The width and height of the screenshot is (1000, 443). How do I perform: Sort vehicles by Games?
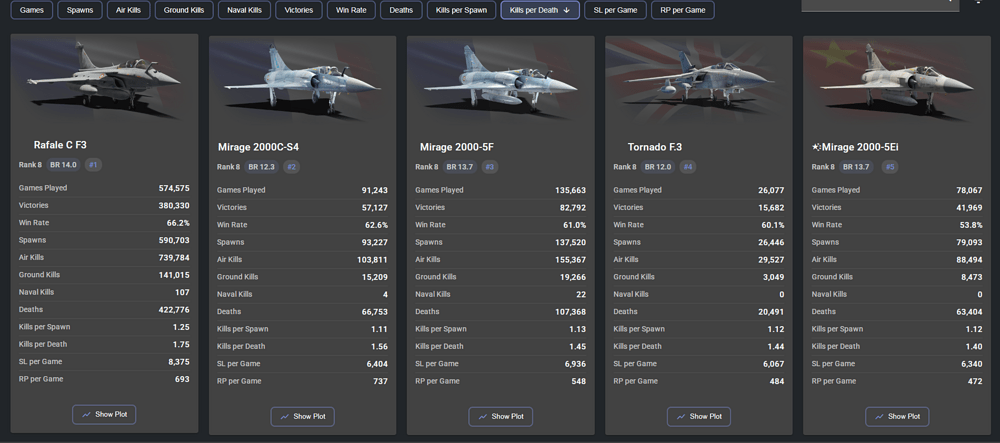(x=32, y=10)
